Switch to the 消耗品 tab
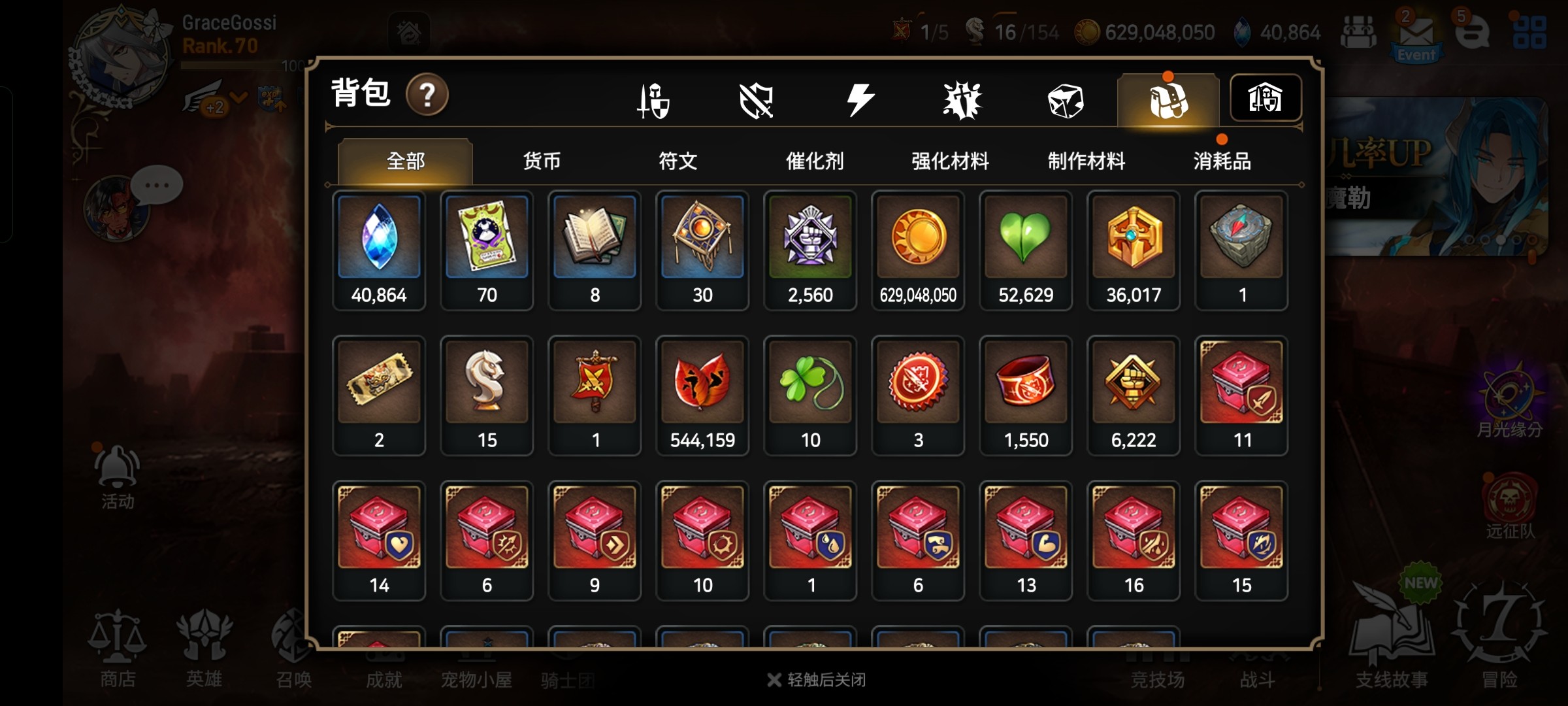The height and width of the screenshot is (706, 1568). click(x=1222, y=161)
